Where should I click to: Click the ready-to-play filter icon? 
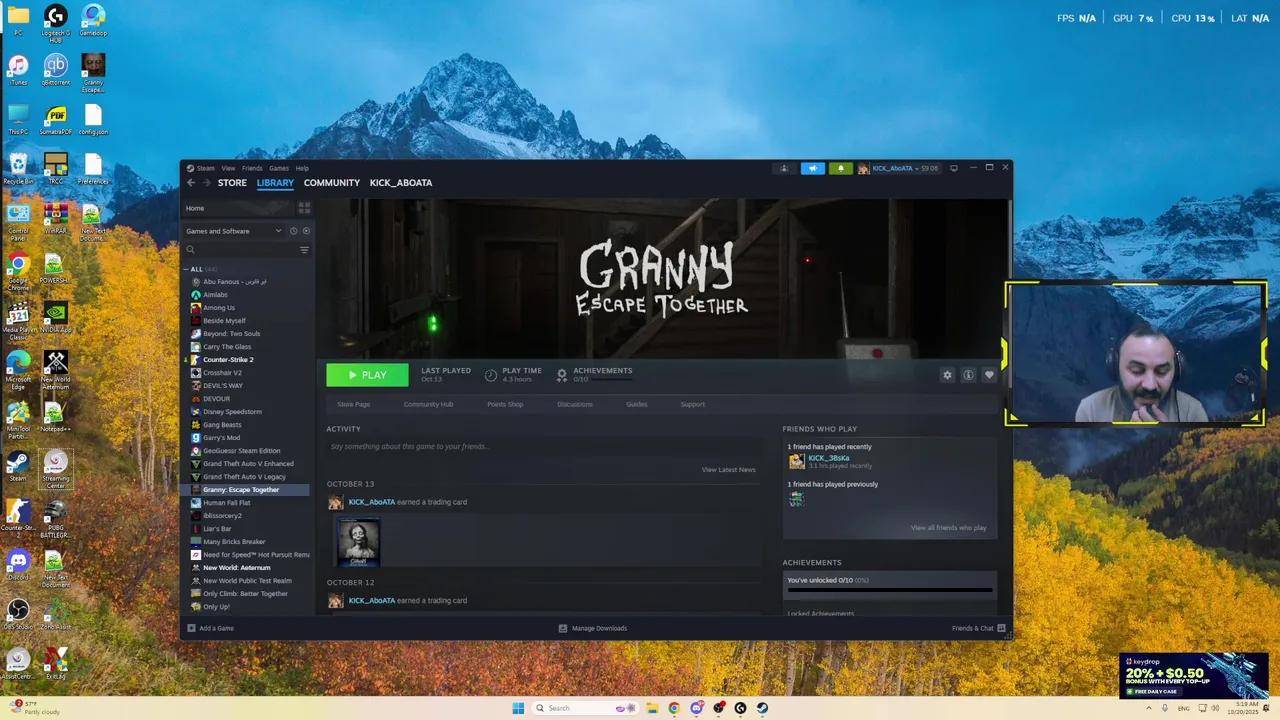pyautogui.click(x=306, y=231)
